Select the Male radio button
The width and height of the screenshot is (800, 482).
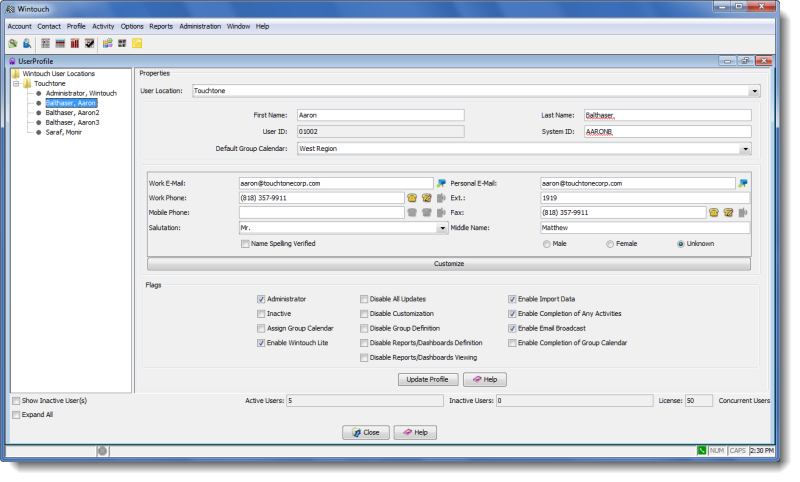point(547,245)
